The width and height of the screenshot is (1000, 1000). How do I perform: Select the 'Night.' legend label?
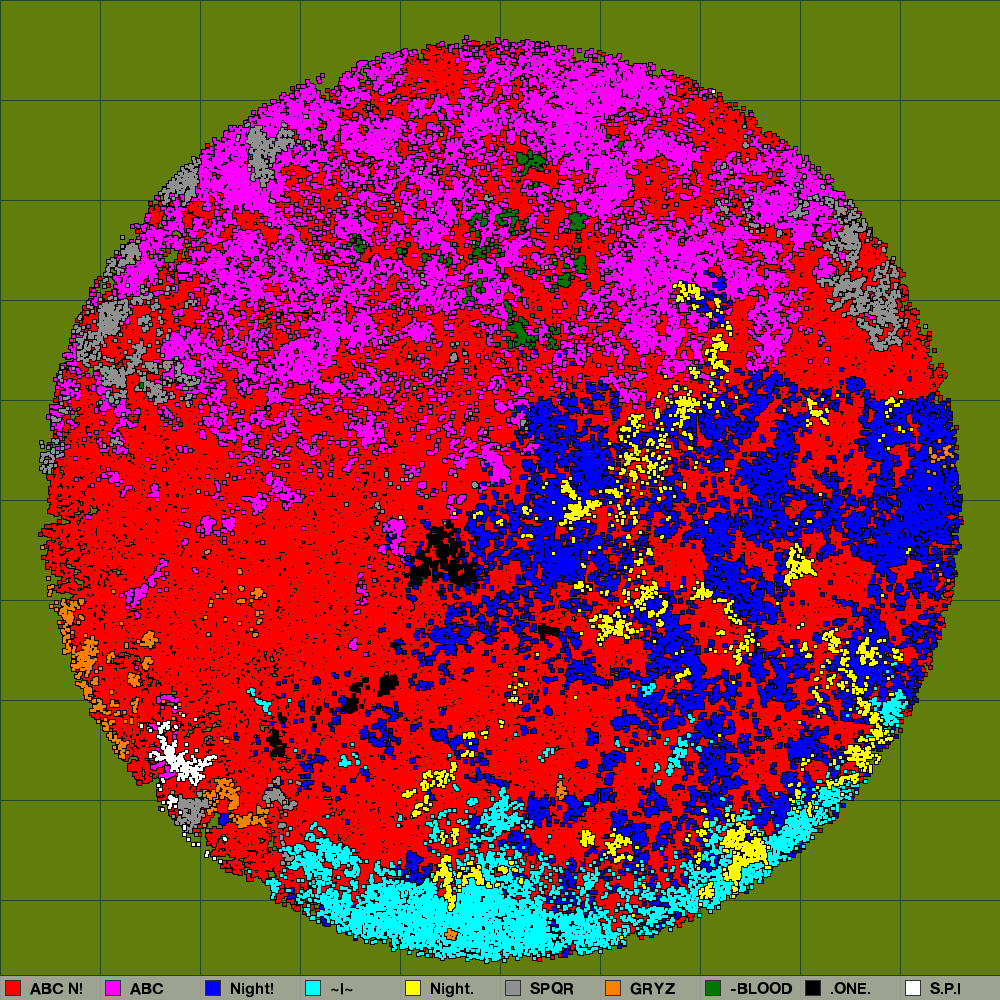click(x=452, y=989)
